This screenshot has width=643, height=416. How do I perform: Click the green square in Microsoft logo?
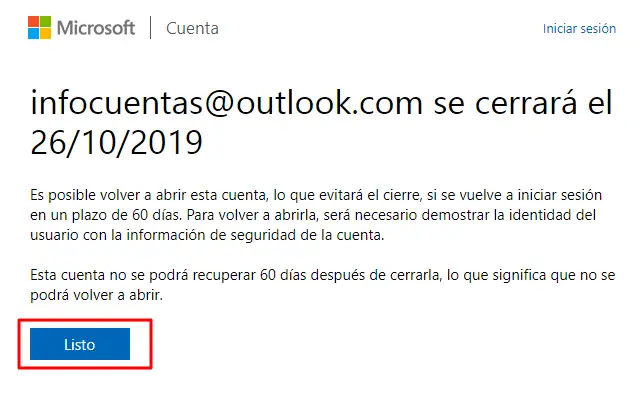click(x=46, y=21)
